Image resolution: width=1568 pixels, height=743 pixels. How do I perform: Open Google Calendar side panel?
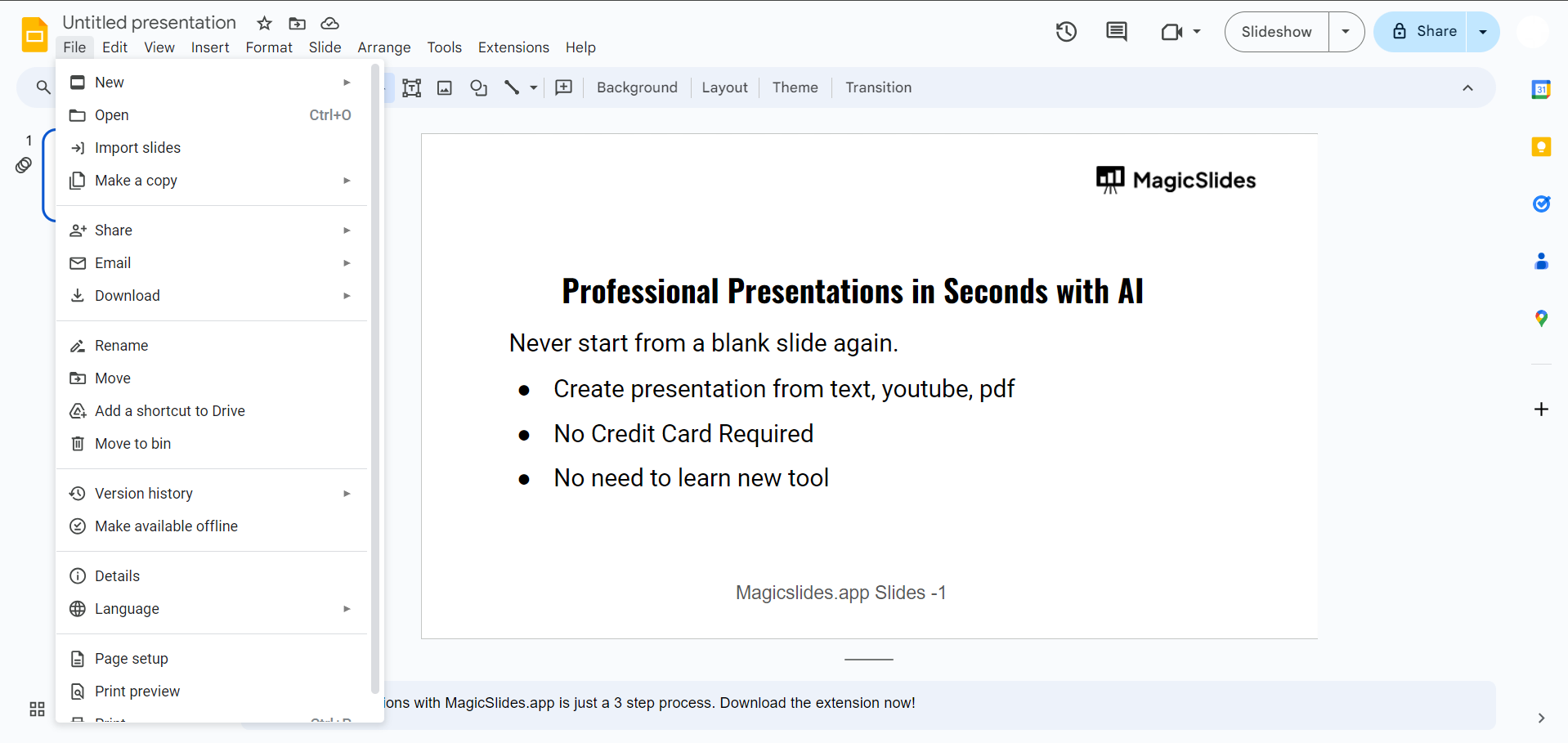[1541, 90]
